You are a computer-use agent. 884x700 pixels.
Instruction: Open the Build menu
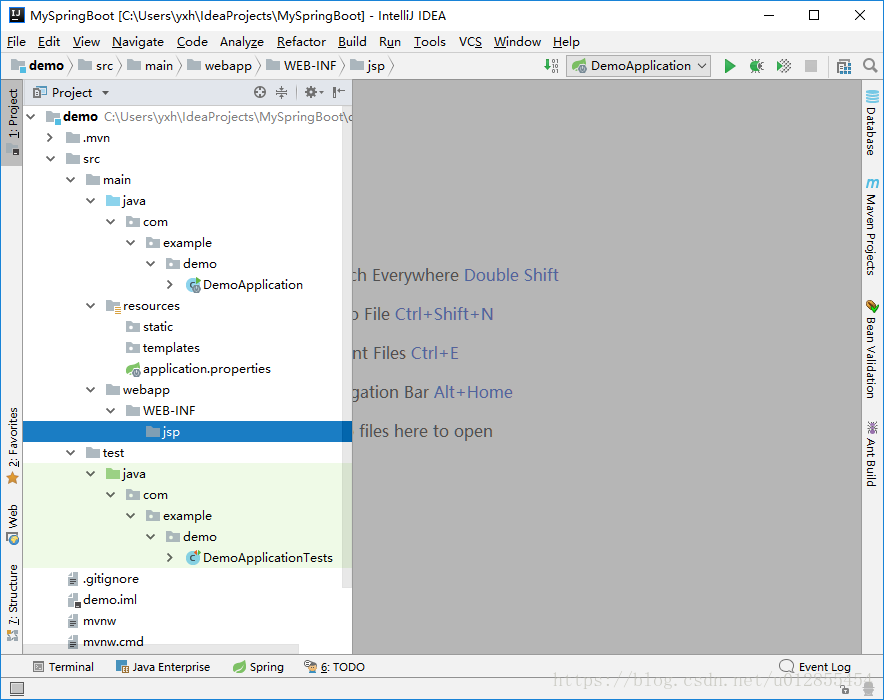(x=352, y=42)
